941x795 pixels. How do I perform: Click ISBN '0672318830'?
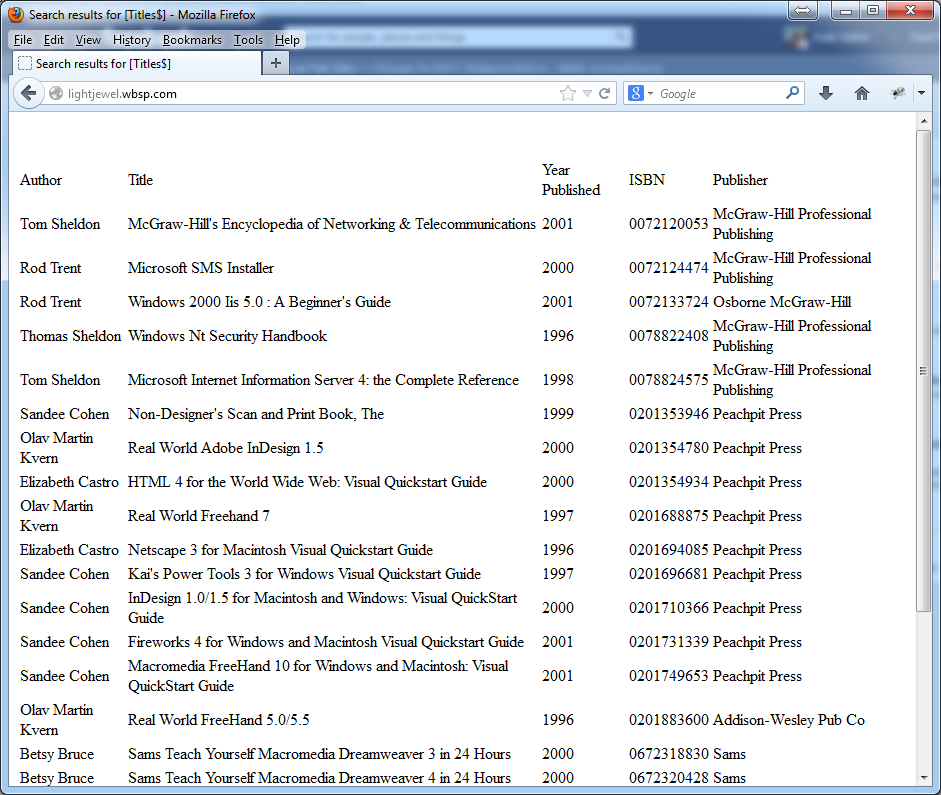point(669,754)
